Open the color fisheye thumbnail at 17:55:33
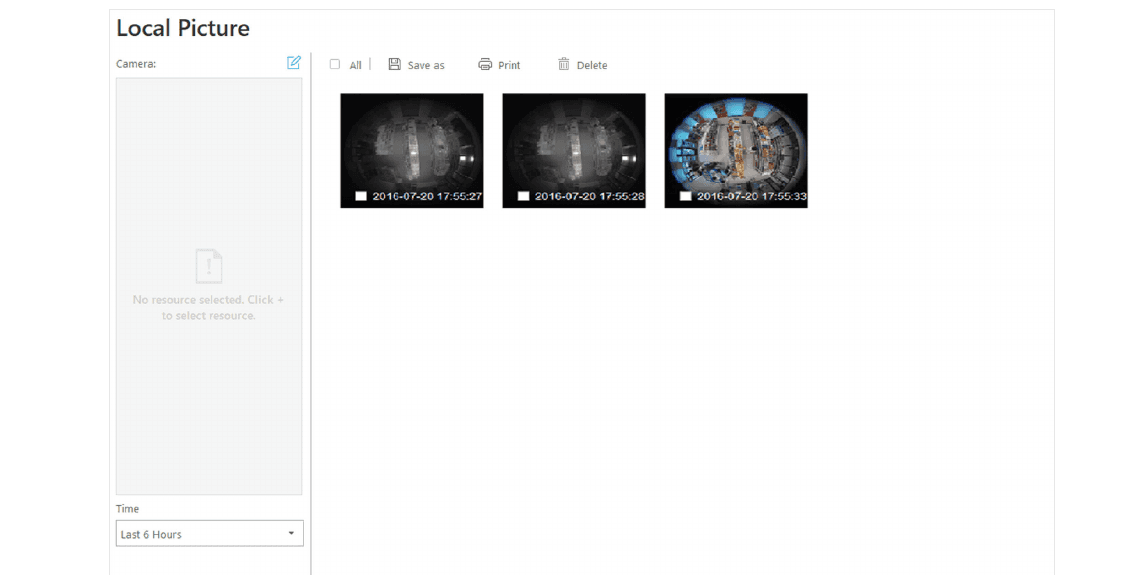This screenshot has width=1140, height=575. coord(736,150)
